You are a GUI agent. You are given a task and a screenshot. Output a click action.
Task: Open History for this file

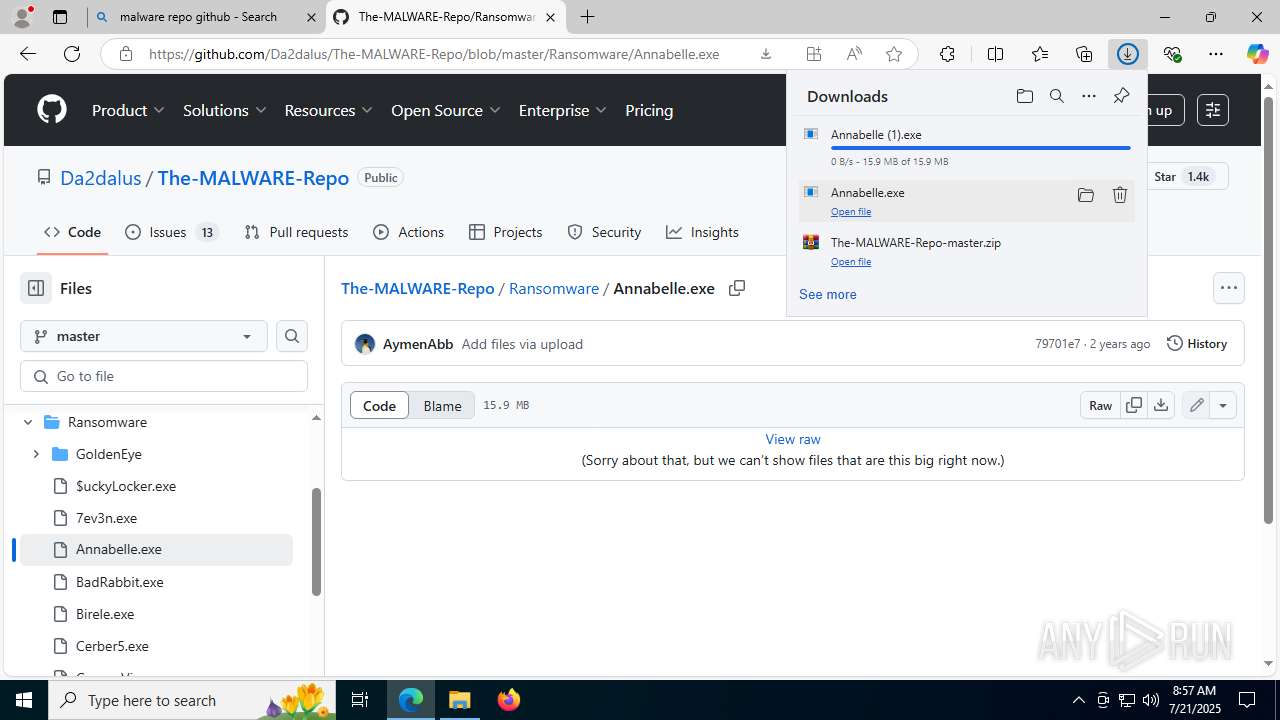tap(1197, 343)
